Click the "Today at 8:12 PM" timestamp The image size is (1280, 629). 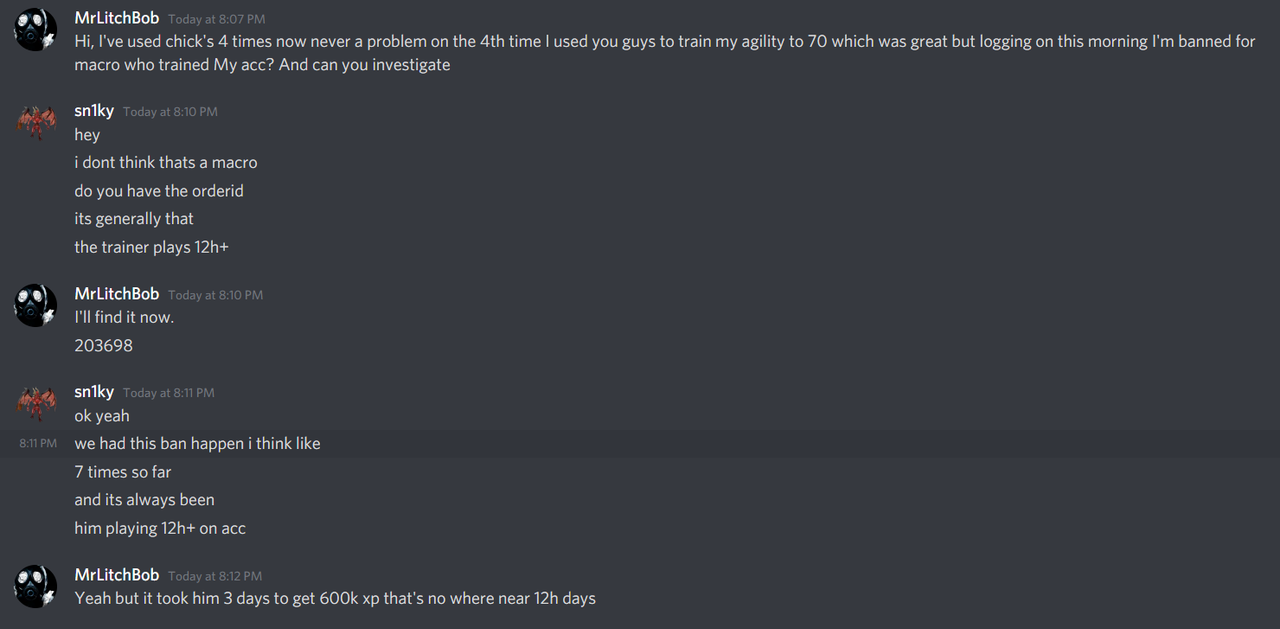[x=215, y=576]
